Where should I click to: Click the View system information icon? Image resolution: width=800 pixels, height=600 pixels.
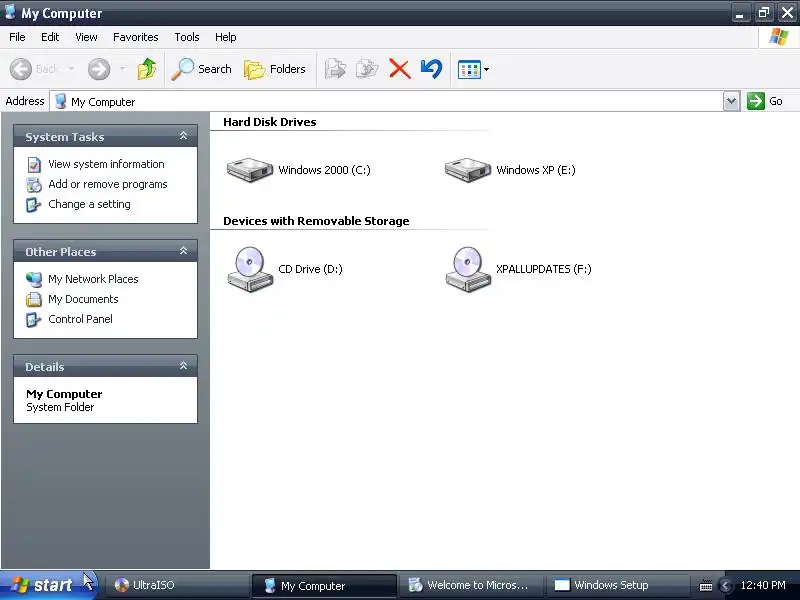pos(34,165)
